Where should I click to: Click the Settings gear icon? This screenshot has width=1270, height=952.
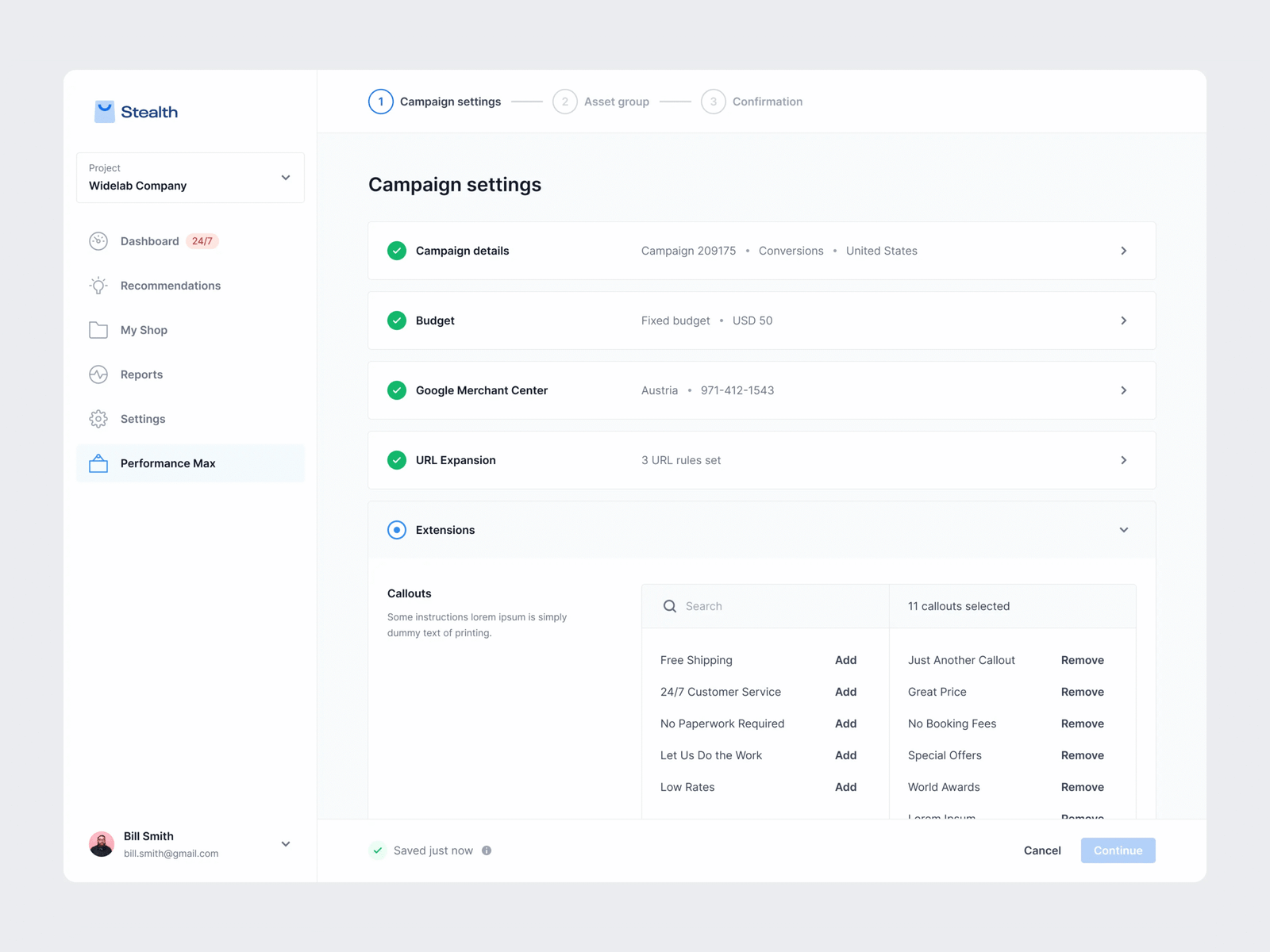[x=98, y=419]
